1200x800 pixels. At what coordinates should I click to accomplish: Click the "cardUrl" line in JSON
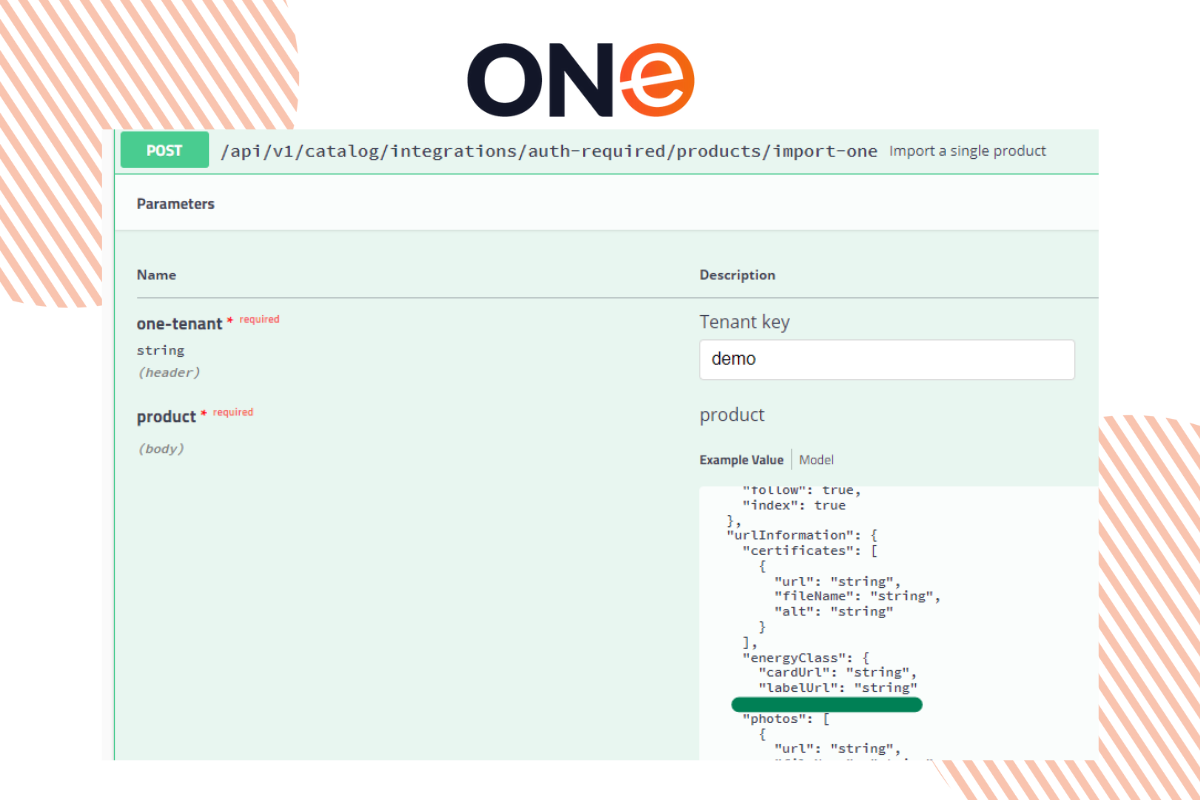click(838, 672)
